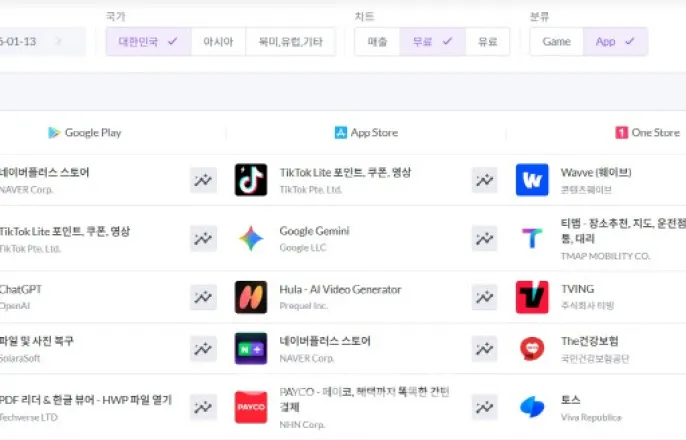Image resolution: width=686 pixels, height=440 pixels.
Task: Open PDF 리더 & 한글 뷰어 app details
Action: tap(85, 400)
